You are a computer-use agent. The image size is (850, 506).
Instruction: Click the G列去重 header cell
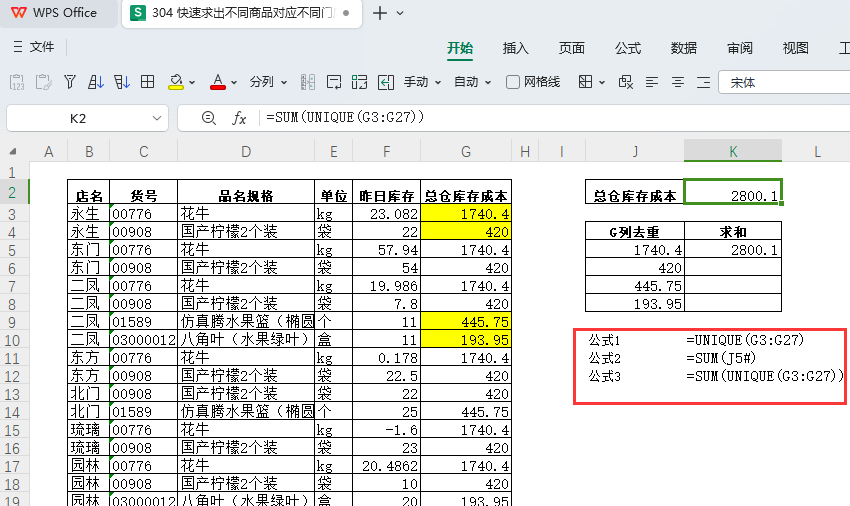pos(635,232)
